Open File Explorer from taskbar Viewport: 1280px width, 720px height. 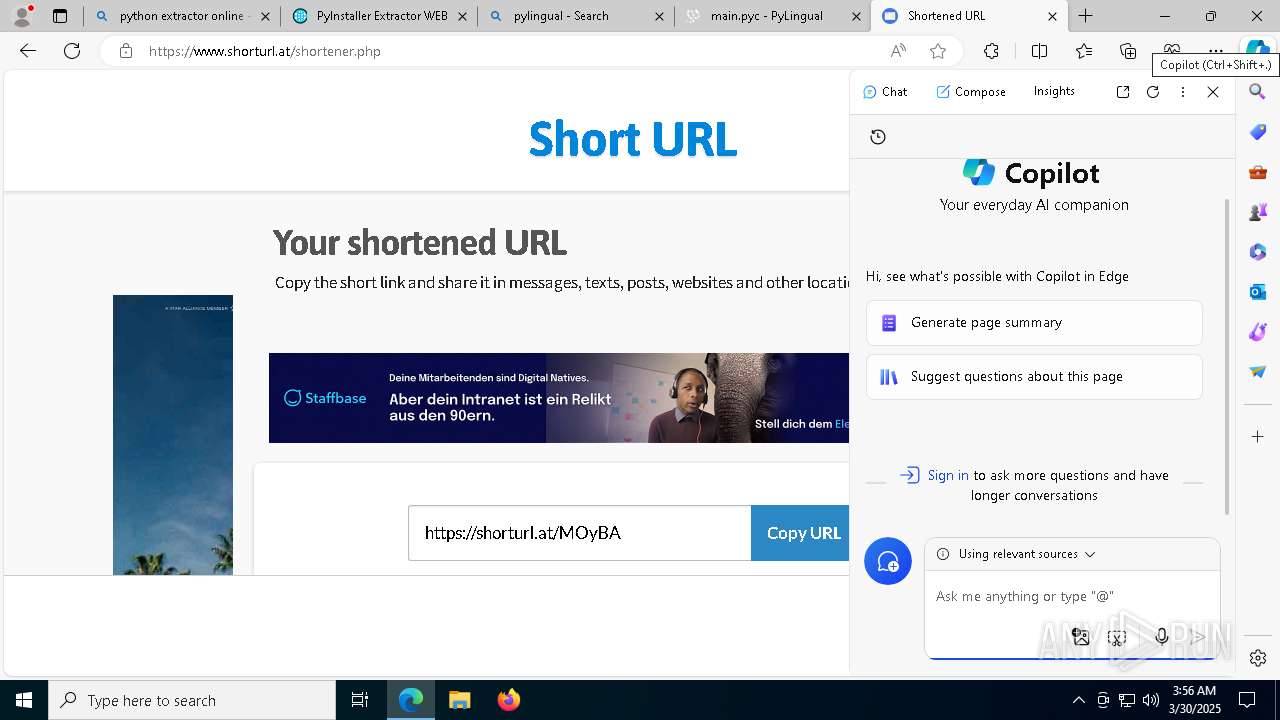click(x=459, y=700)
